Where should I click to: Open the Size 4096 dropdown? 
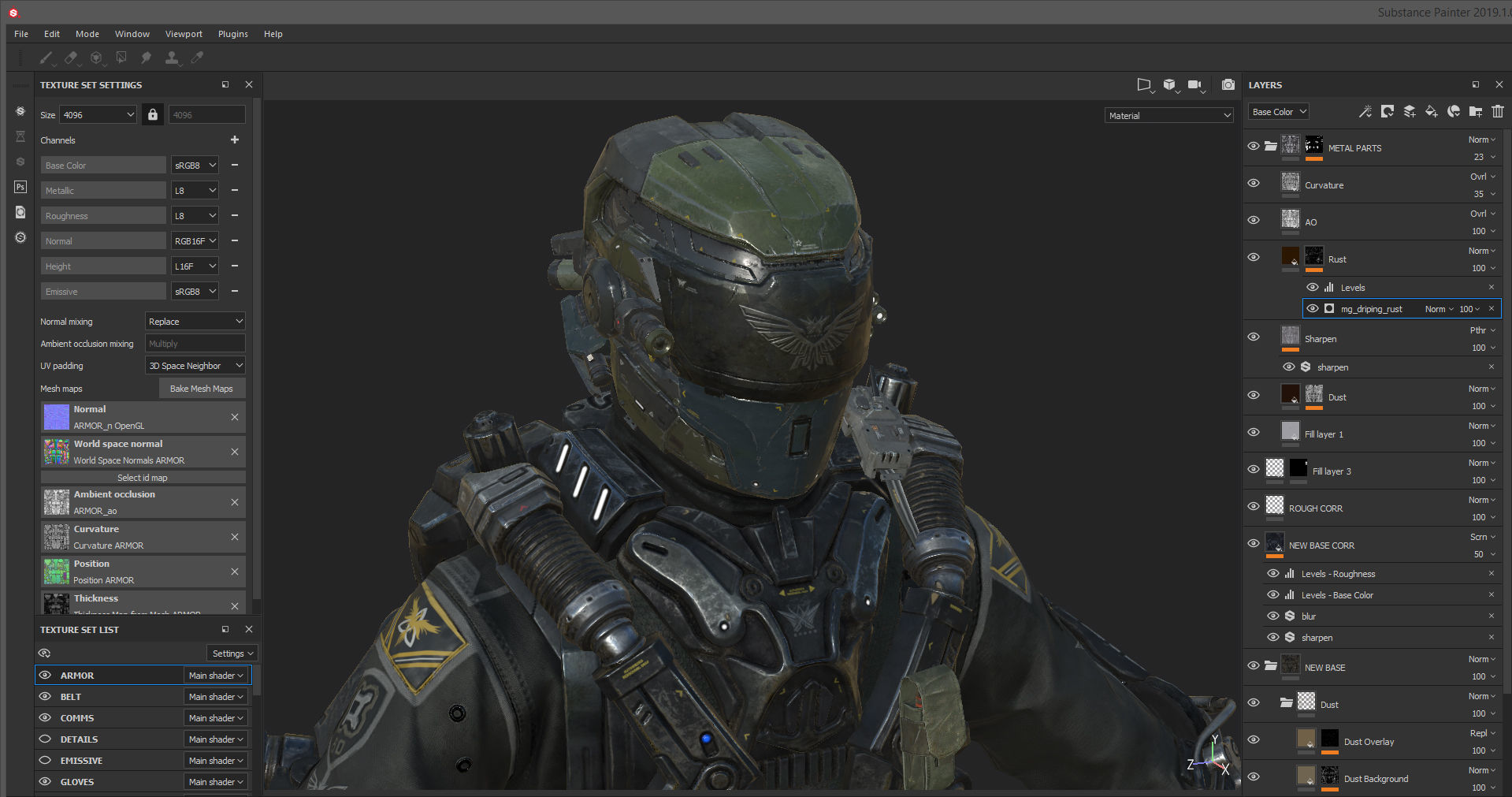[98, 115]
